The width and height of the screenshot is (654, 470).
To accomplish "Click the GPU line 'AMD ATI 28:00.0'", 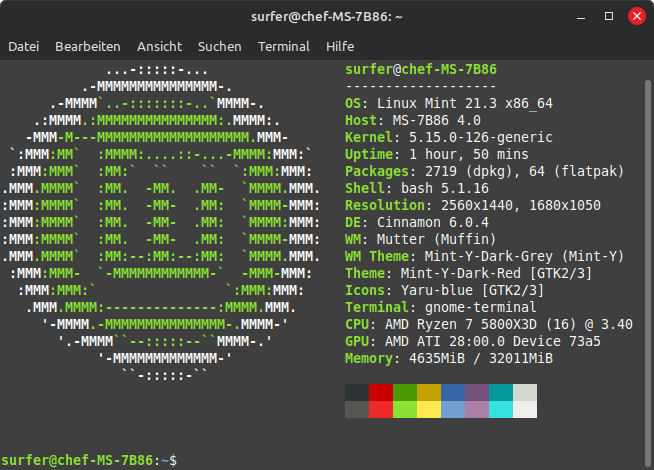I will pyautogui.click(x=445, y=342).
